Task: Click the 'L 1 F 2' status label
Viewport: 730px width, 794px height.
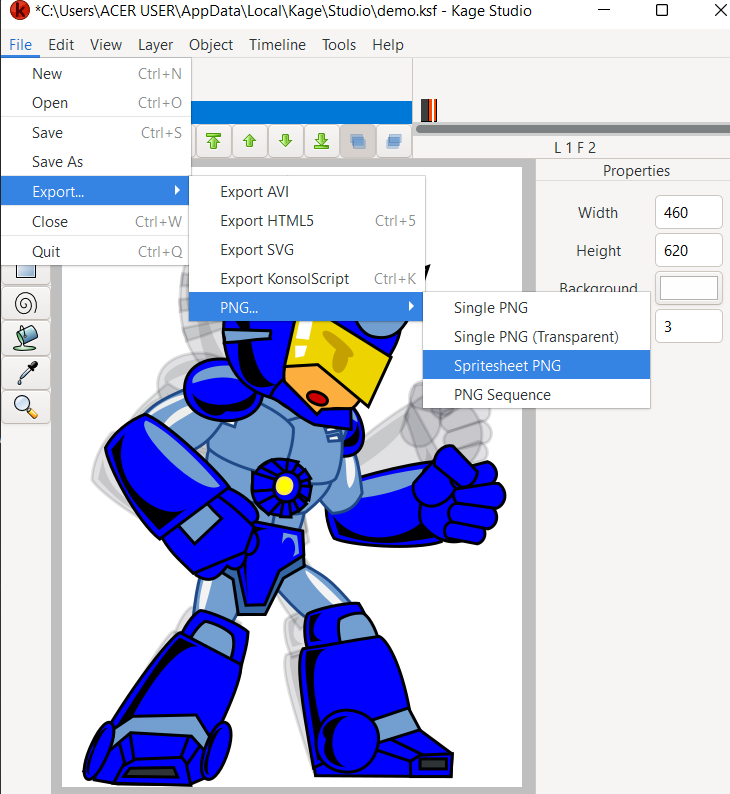Action: (575, 148)
